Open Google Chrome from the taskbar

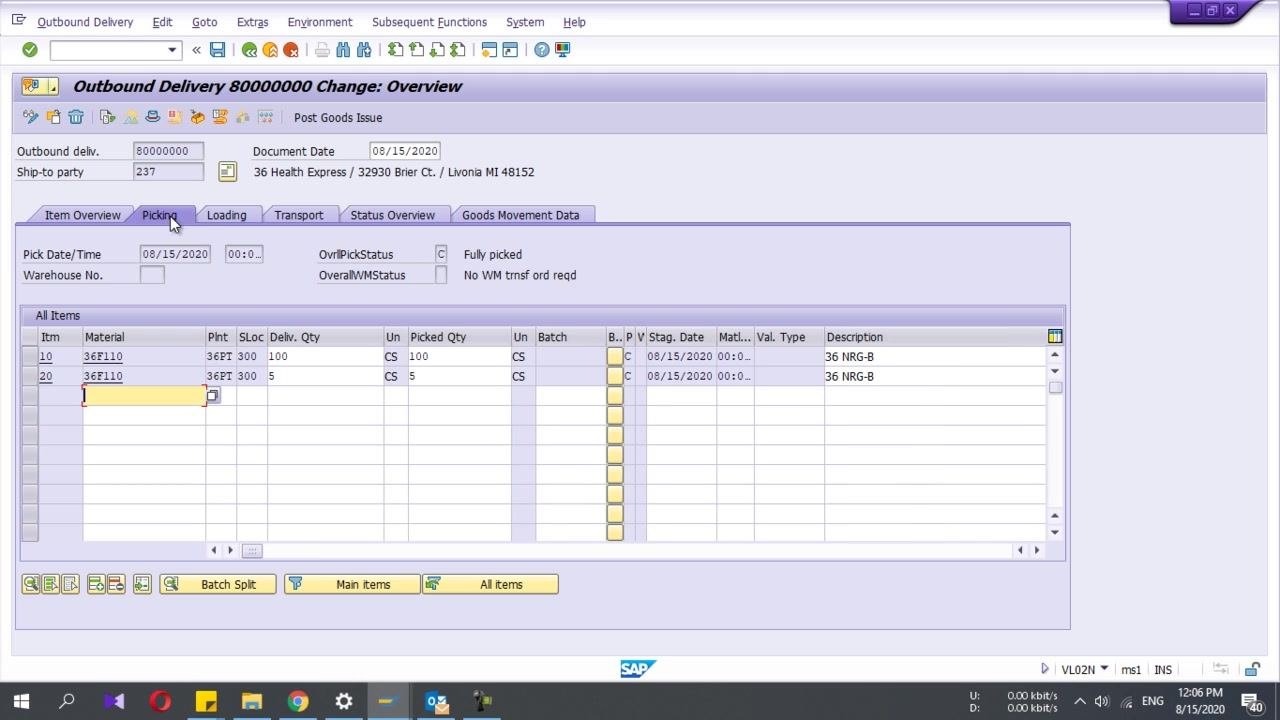click(298, 701)
